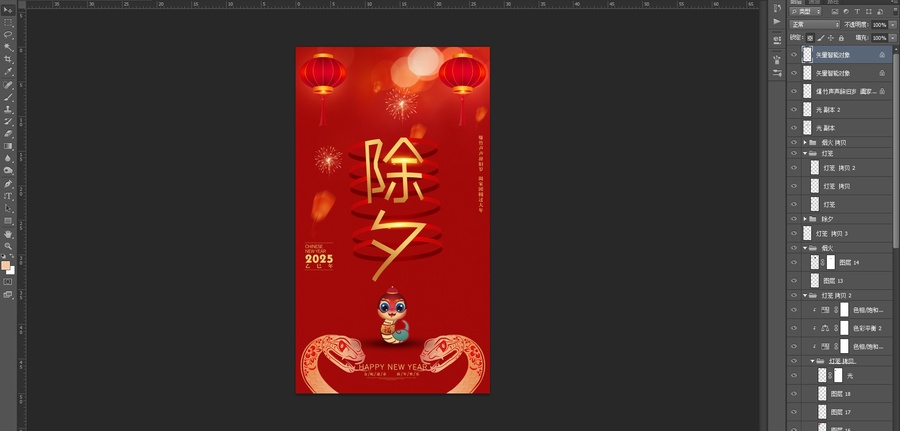Click the background color swatch
Viewport: 900px width, 431px height.
(11, 270)
